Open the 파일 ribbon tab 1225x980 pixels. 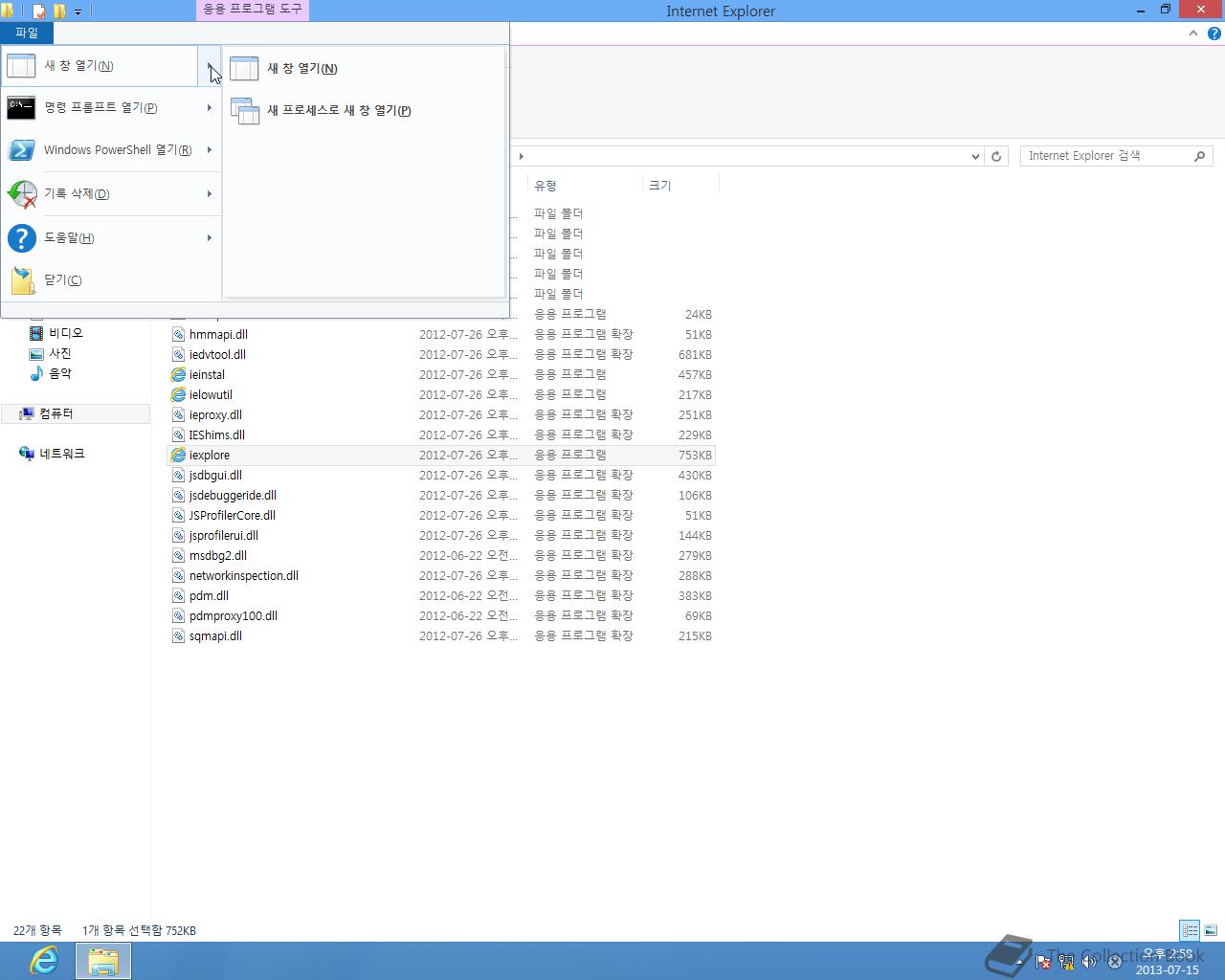click(27, 33)
